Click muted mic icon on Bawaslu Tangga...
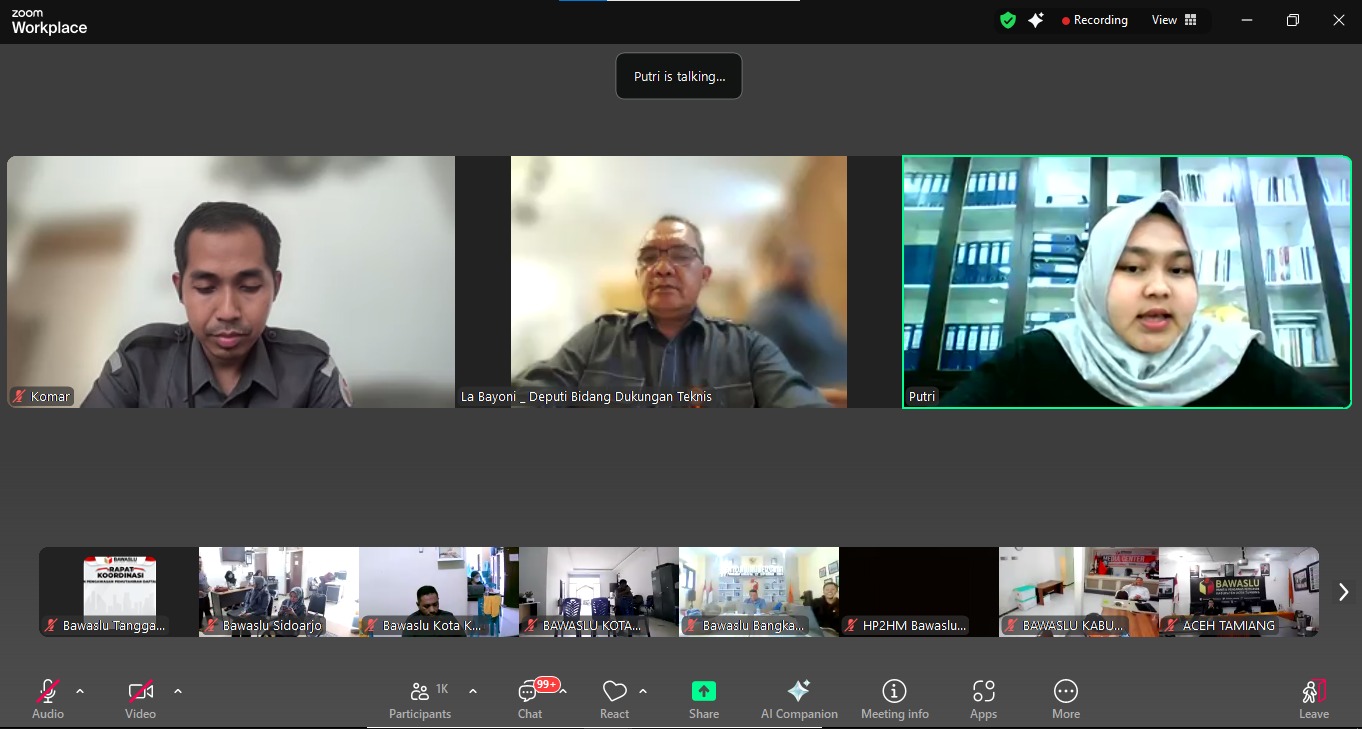The image size is (1362, 729). (51, 626)
